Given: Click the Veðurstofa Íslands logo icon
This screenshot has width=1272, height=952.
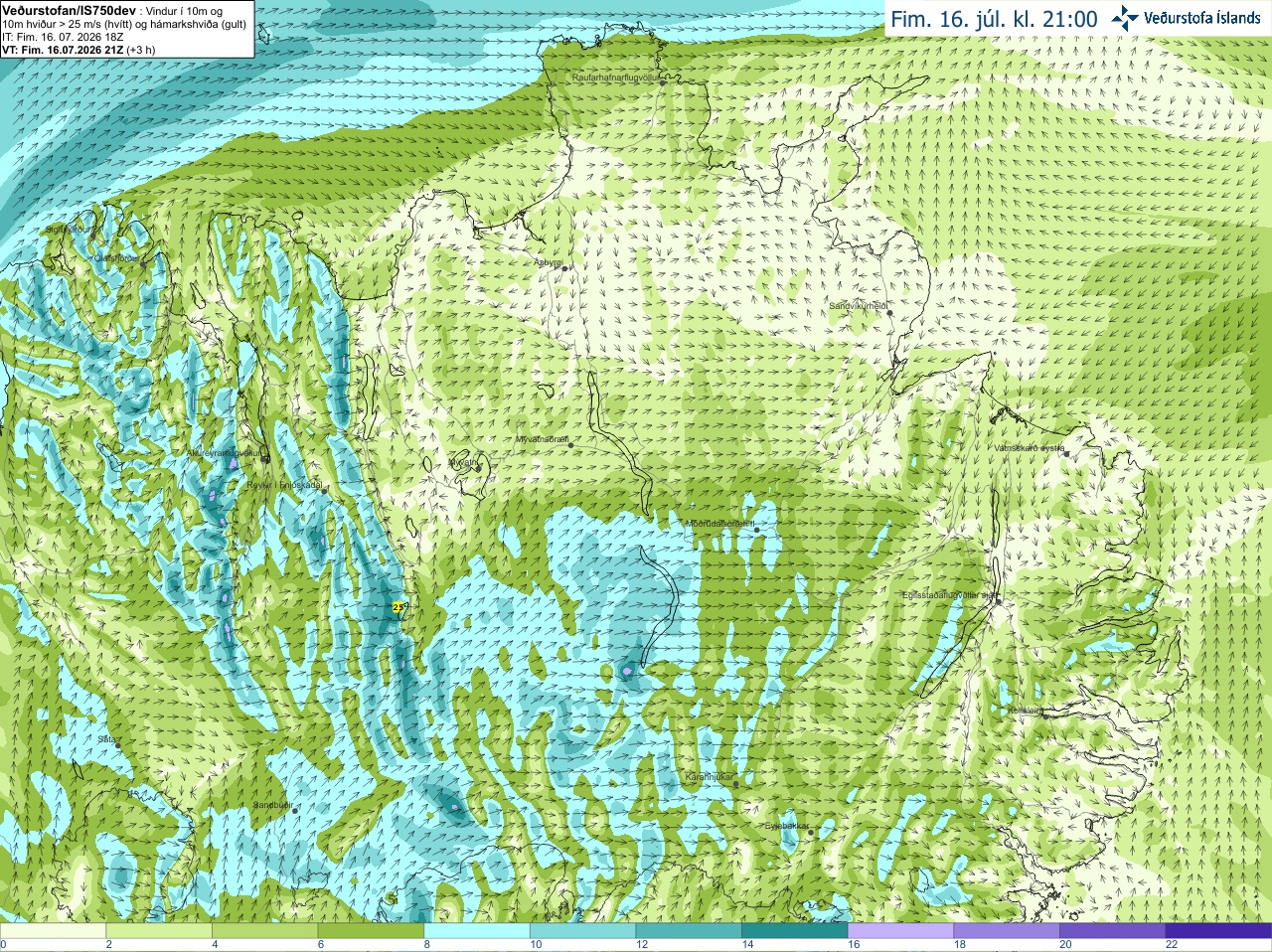Looking at the screenshot, I should pyautogui.click(x=1125, y=18).
